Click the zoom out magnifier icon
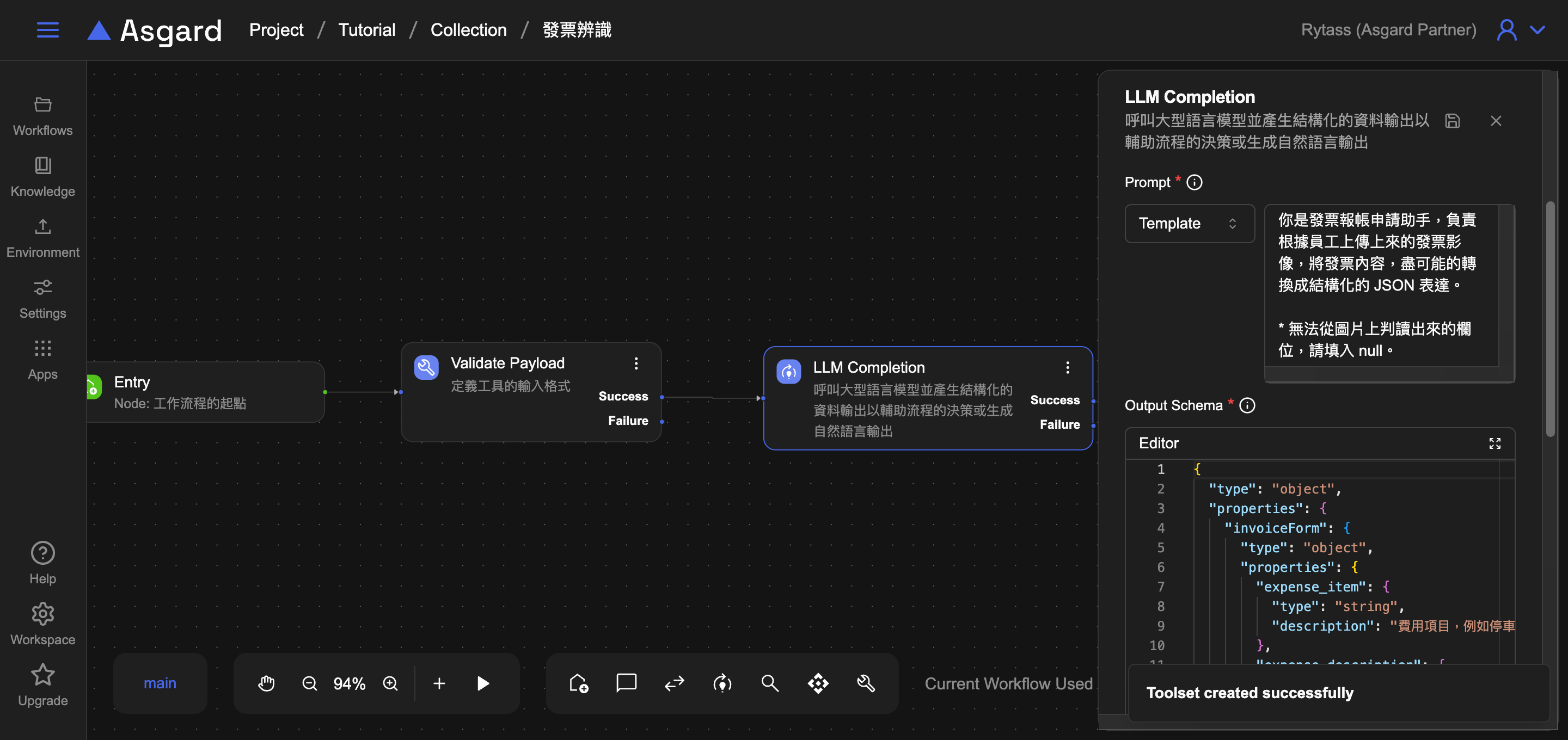 coord(309,683)
